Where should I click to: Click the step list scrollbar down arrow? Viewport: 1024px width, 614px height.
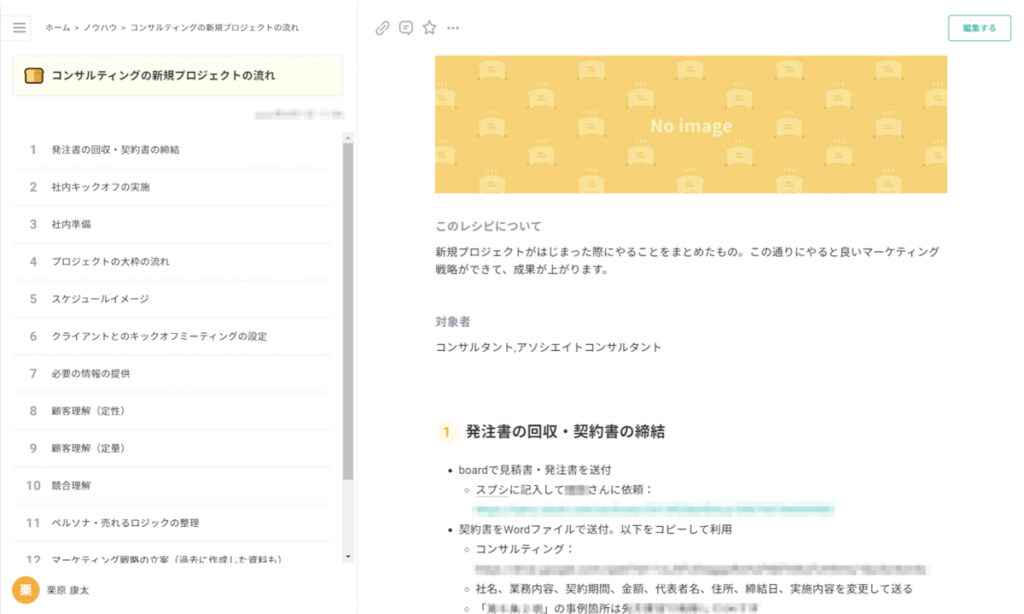click(x=348, y=557)
